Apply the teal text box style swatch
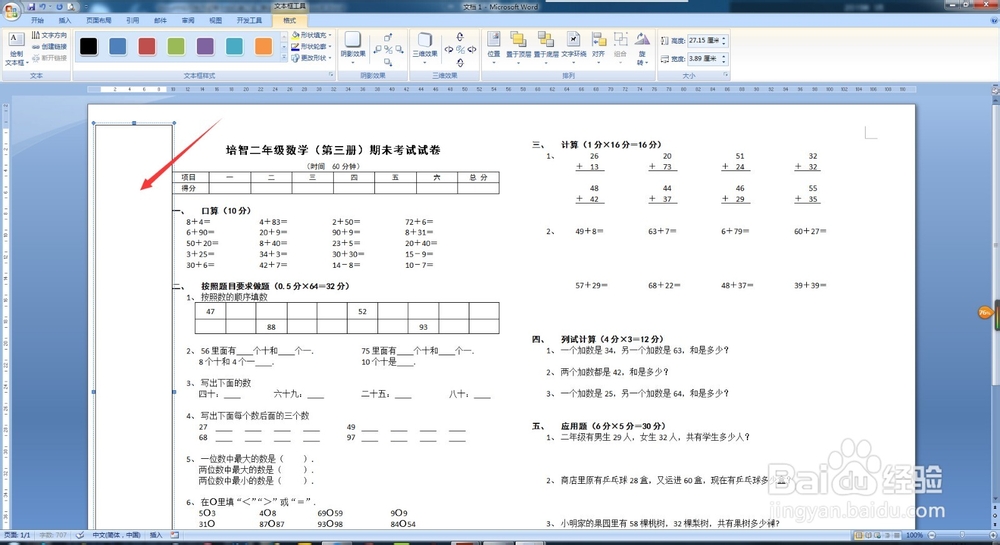The height and width of the screenshot is (545, 1000). click(x=235, y=46)
